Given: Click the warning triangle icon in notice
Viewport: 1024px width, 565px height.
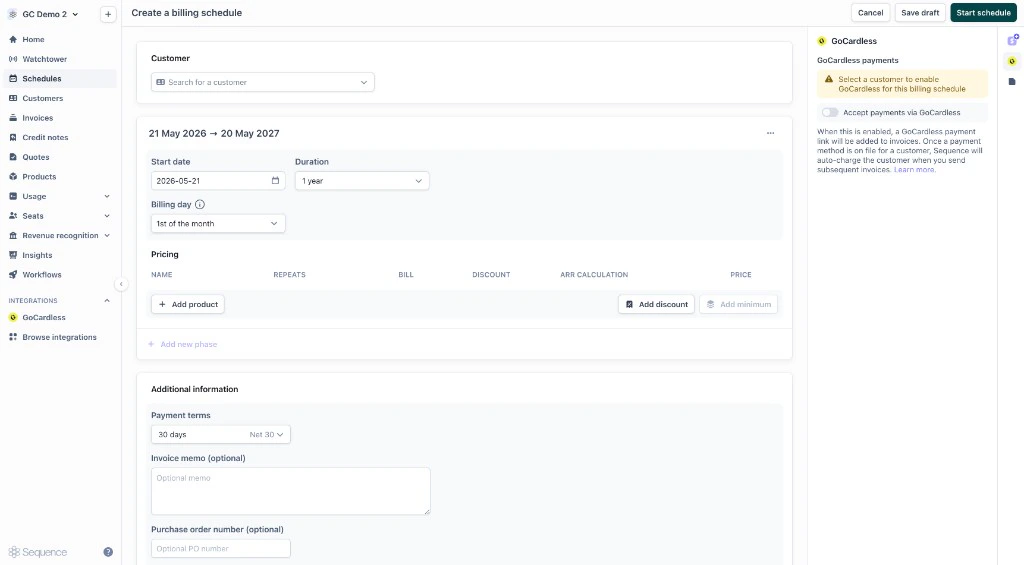Looking at the screenshot, I should click(829, 79).
